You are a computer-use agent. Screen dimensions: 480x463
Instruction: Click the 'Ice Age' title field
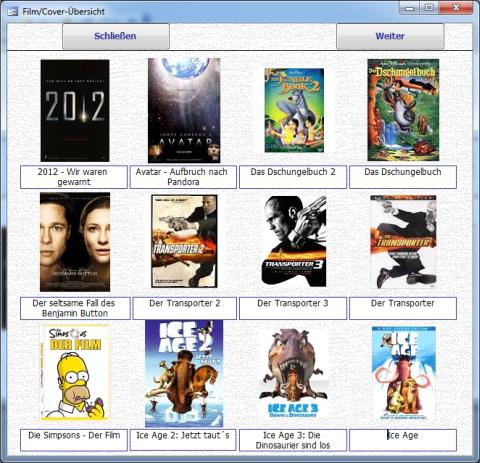403,440
